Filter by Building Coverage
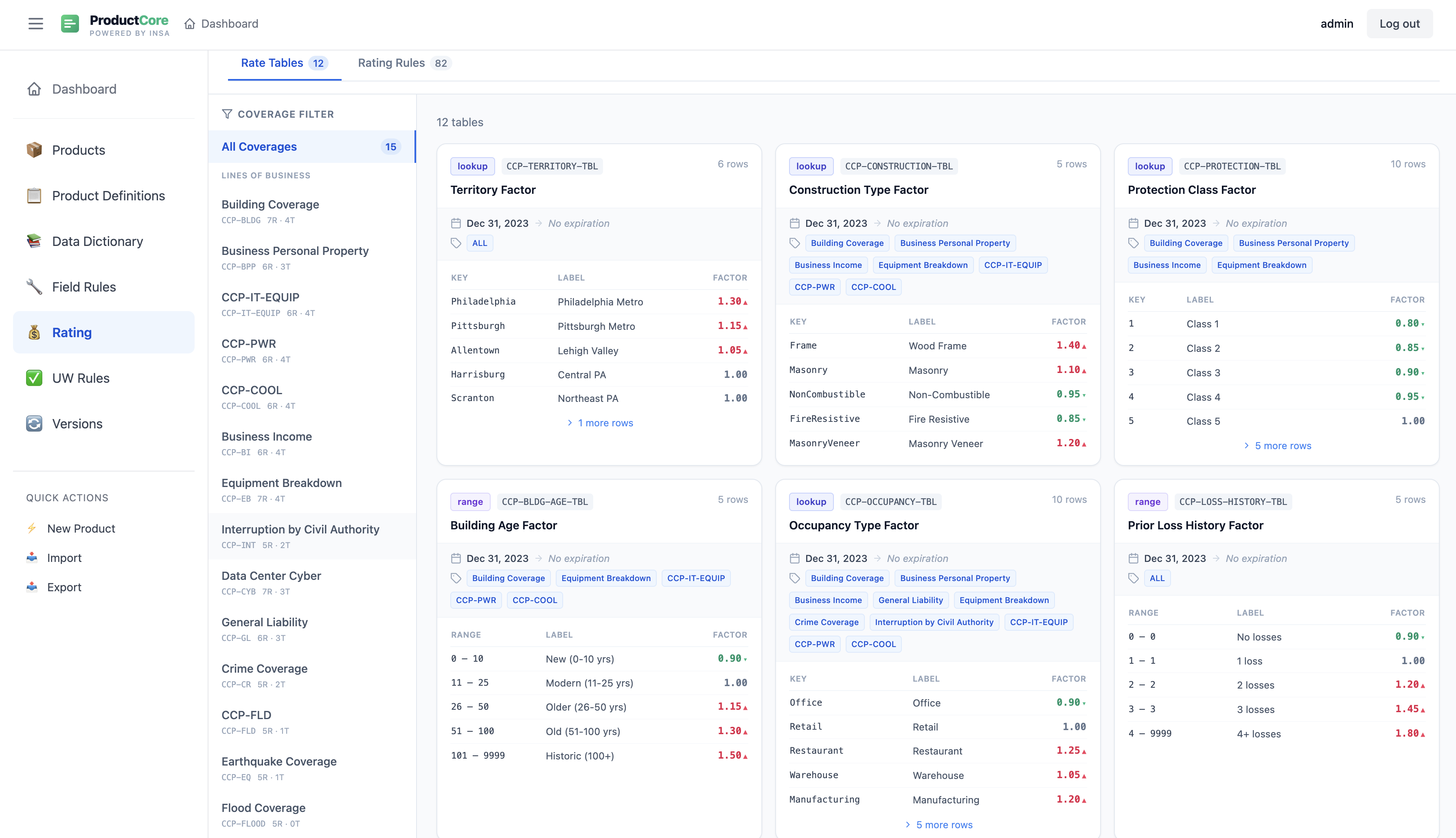 tap(312, 211)
